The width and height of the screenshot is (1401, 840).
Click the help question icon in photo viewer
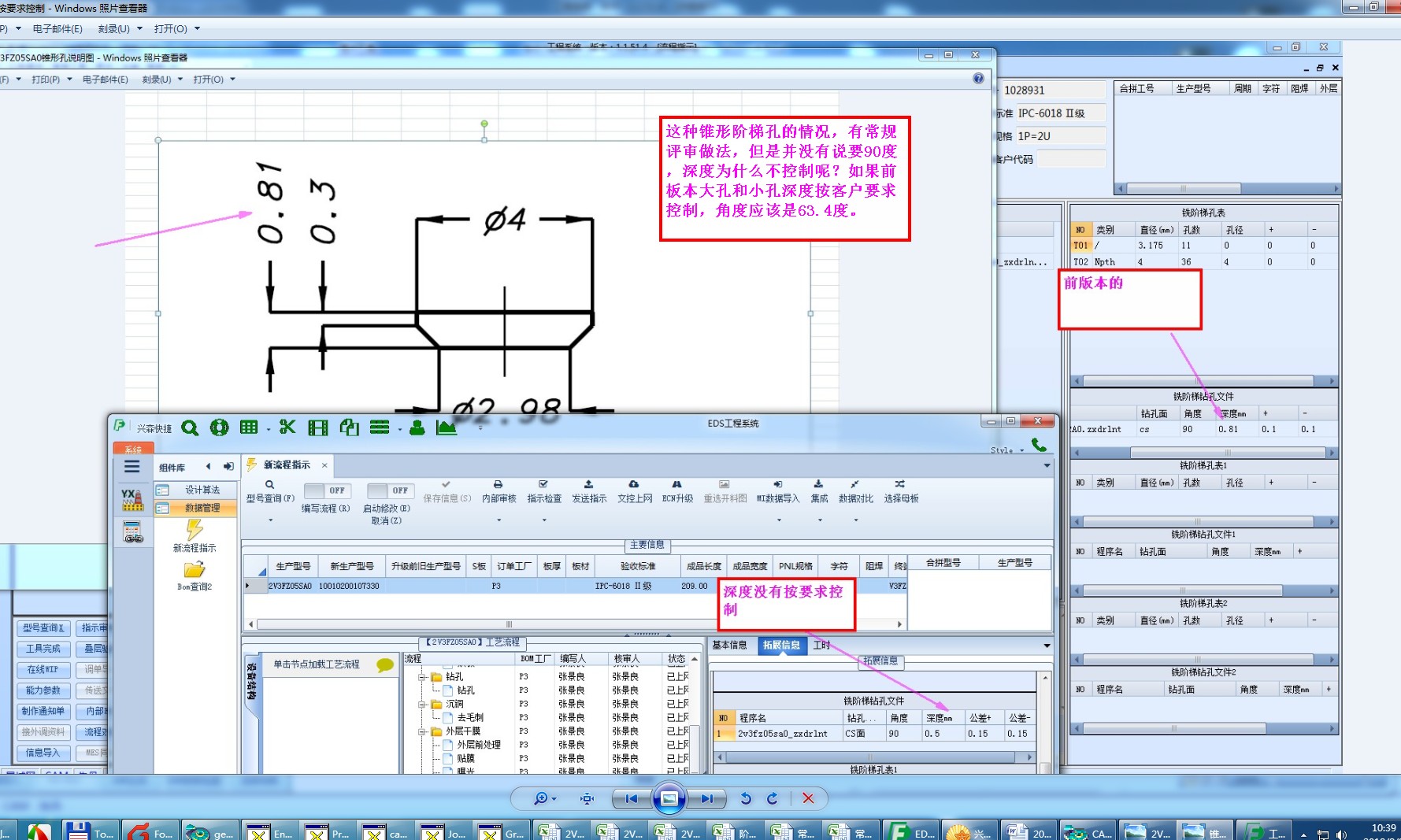coord(978,79)
